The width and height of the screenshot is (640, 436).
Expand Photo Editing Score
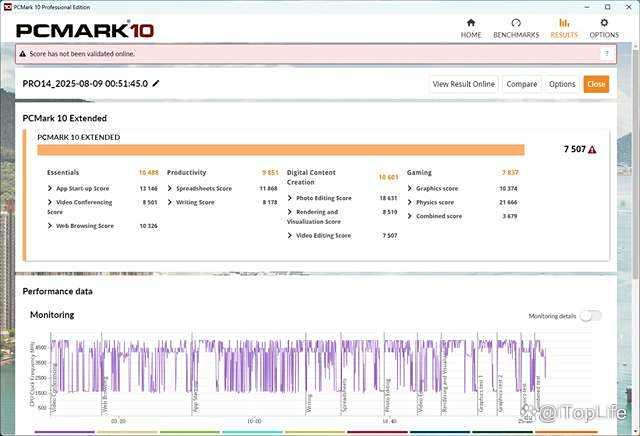290,198
